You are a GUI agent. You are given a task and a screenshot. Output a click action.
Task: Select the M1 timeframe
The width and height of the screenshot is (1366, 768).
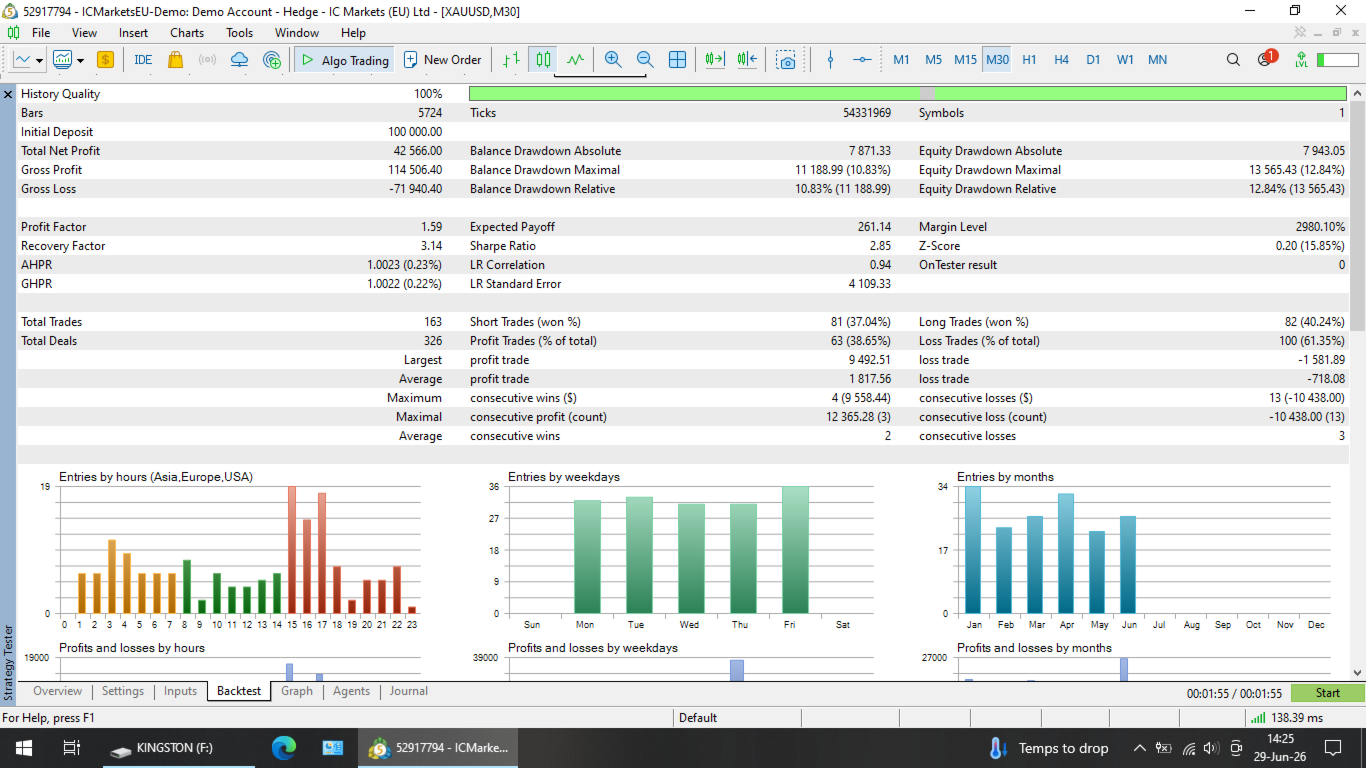point(901,60)
